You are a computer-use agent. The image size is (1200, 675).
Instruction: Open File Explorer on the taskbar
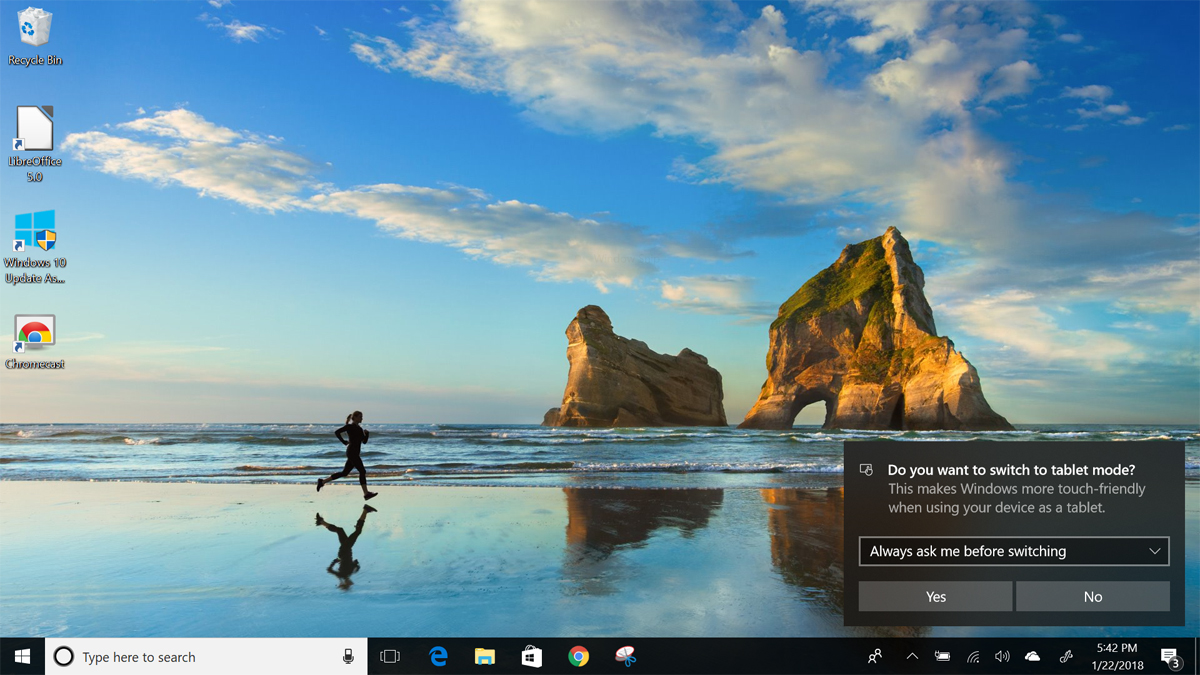[x=485, y=656]
